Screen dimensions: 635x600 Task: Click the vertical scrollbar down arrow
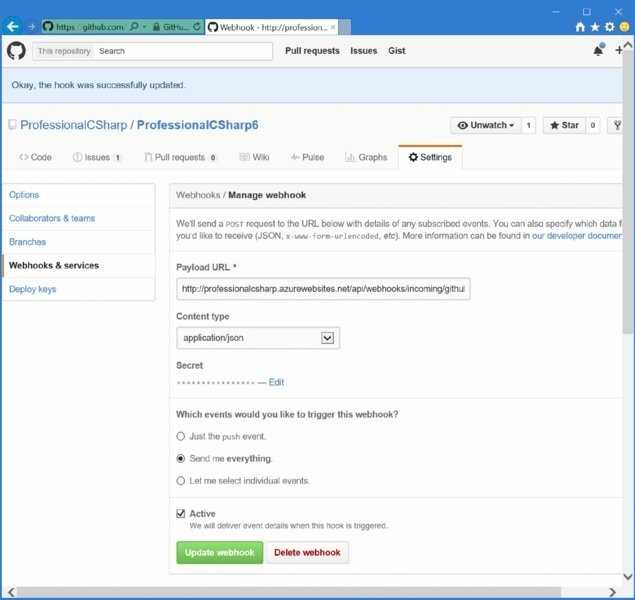(628, 577)
